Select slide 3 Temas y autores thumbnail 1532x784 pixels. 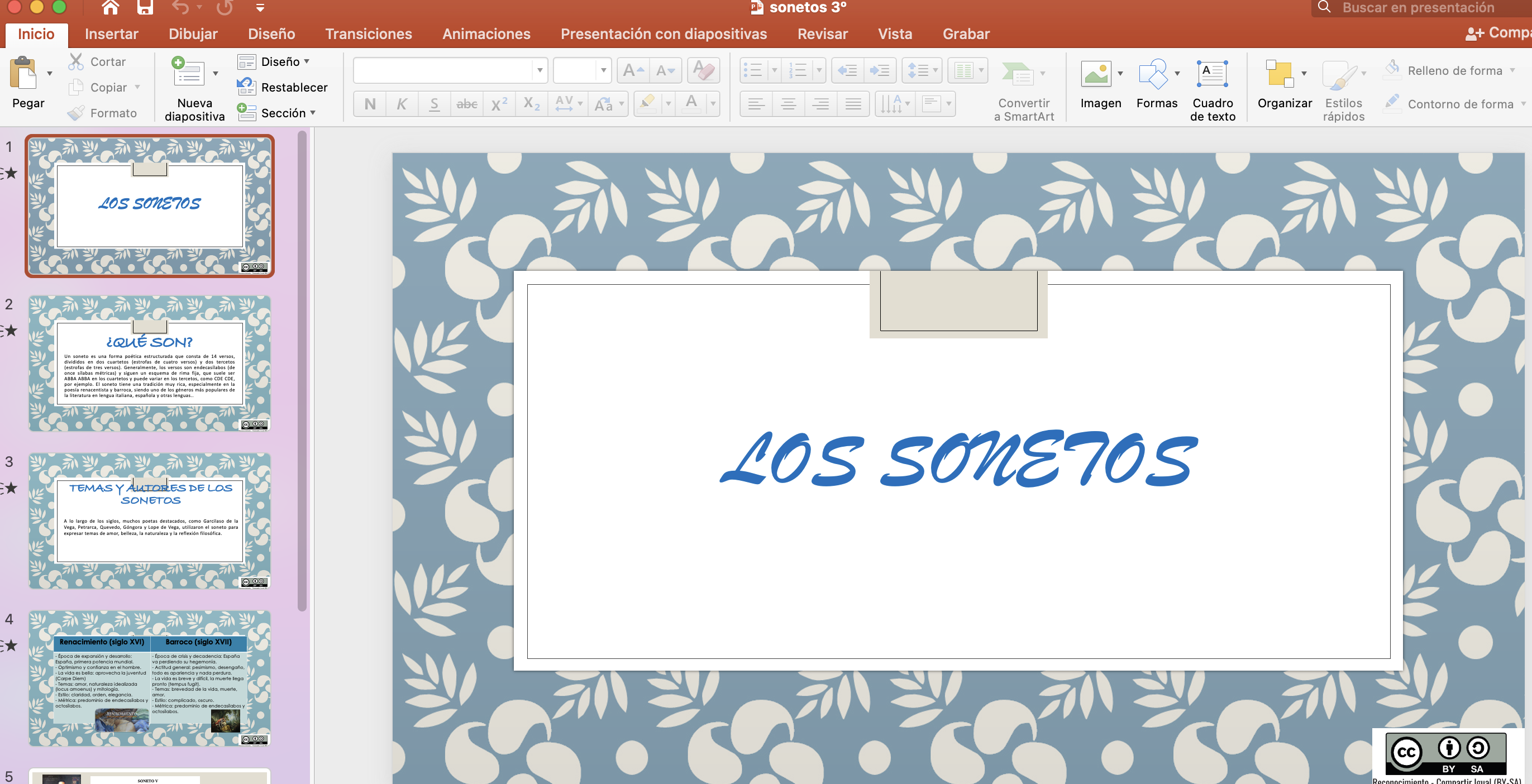[149, 520]
